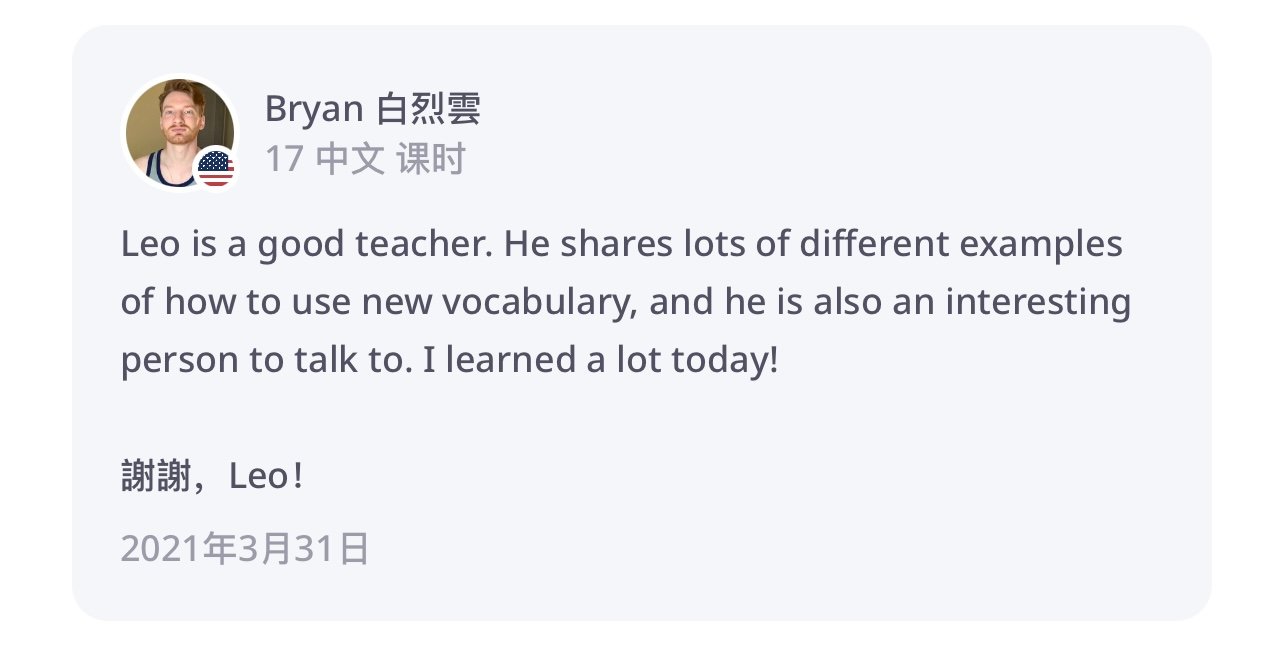Viewport: 1284px width, 647px height.
Task: Click the Chinese name 白烈雲
Action: 428,109
